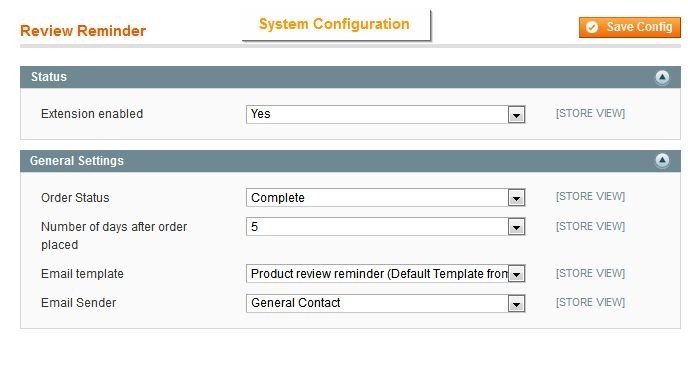Click the Save Config button
688x380 pixels.
tap(630, 27)
